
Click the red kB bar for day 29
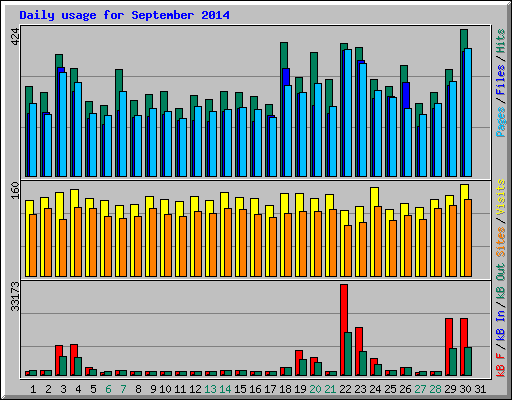pyautogui.click(x=449, y=347)
